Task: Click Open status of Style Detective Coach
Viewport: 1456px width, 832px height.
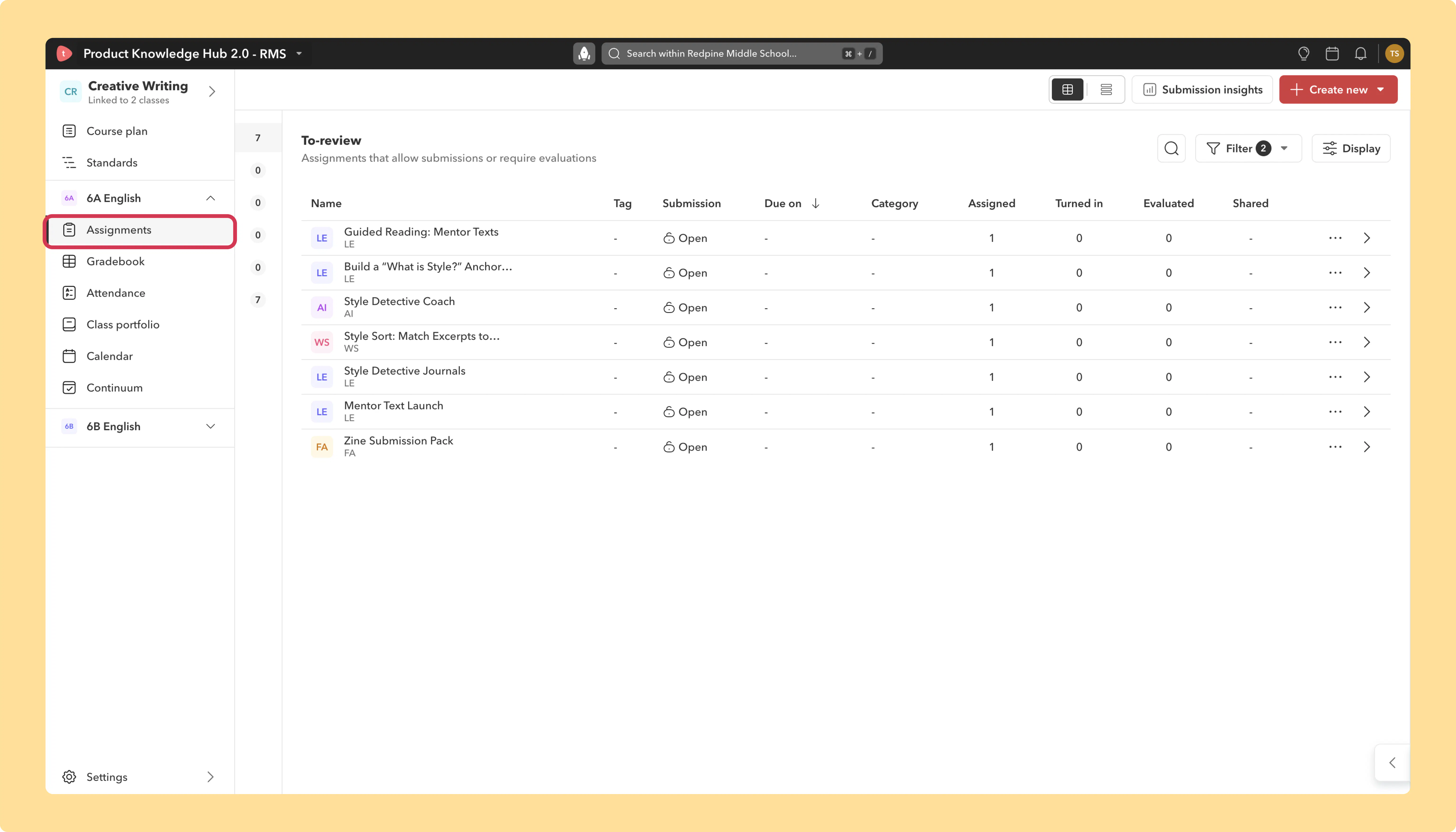Action: 685,307
